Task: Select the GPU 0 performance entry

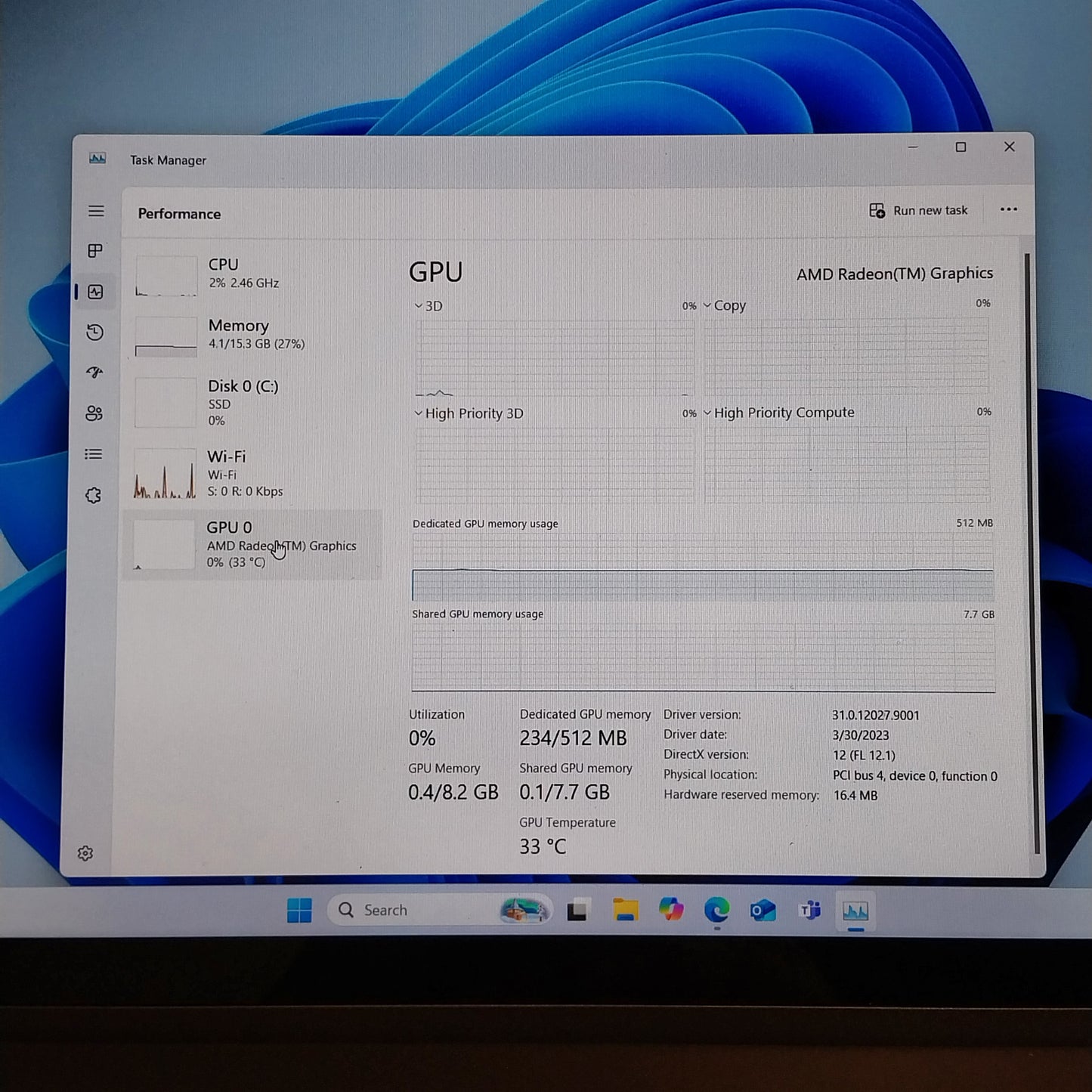Action: click(252, 545)
